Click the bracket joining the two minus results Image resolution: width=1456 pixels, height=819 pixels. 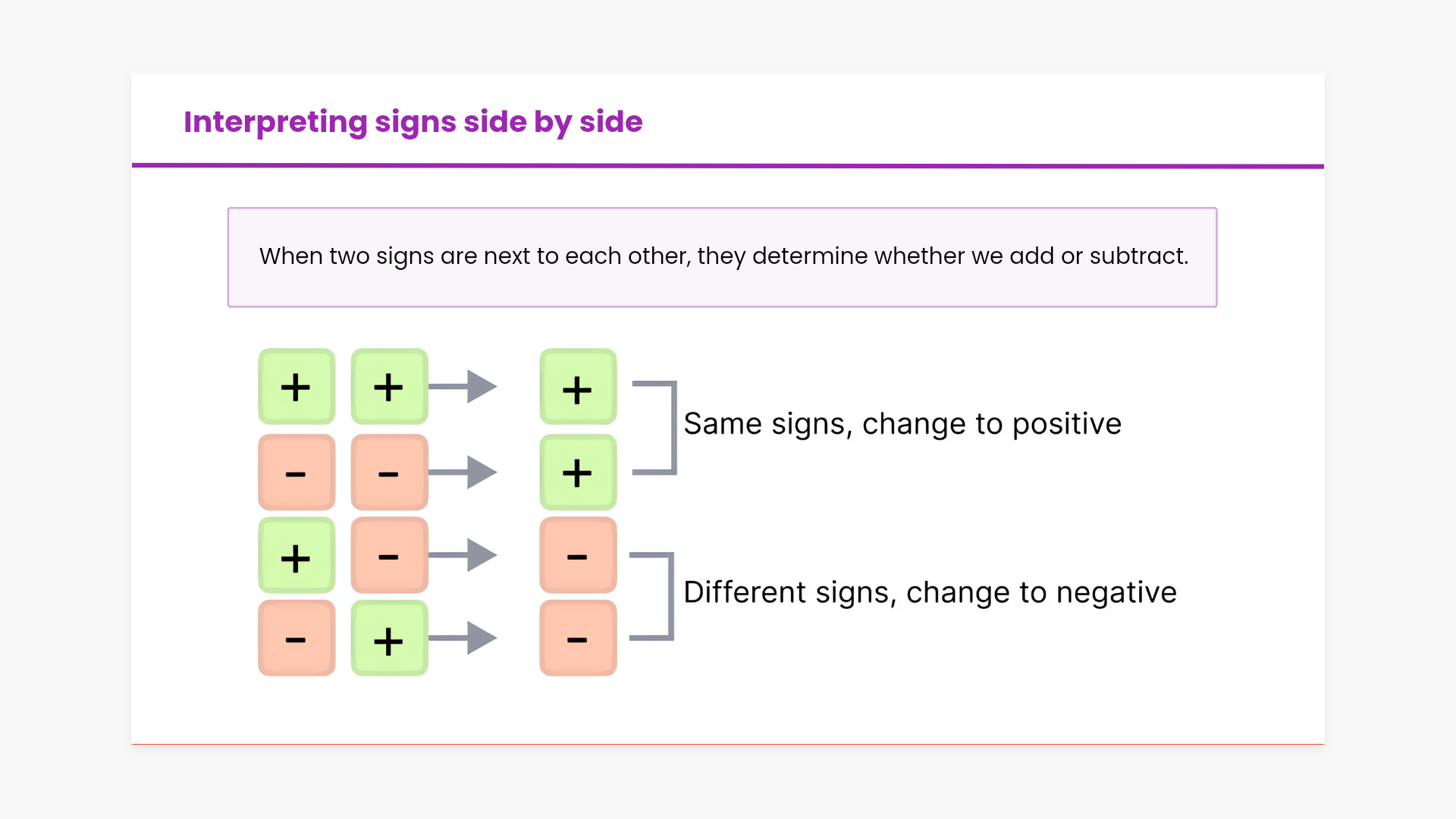pos(670,596)
